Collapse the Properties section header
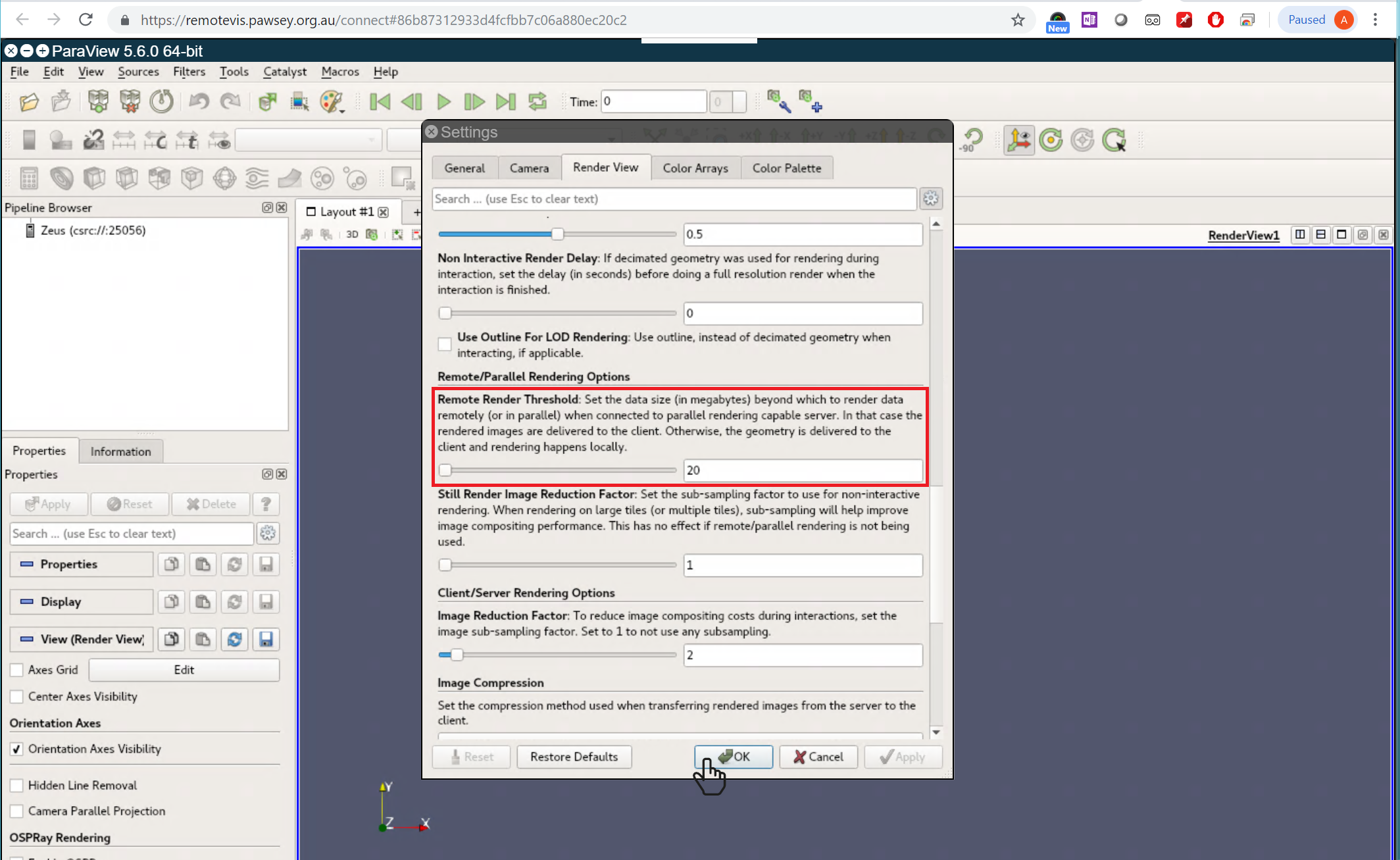Screen dimensions: 1400x860 pos(82,564)
